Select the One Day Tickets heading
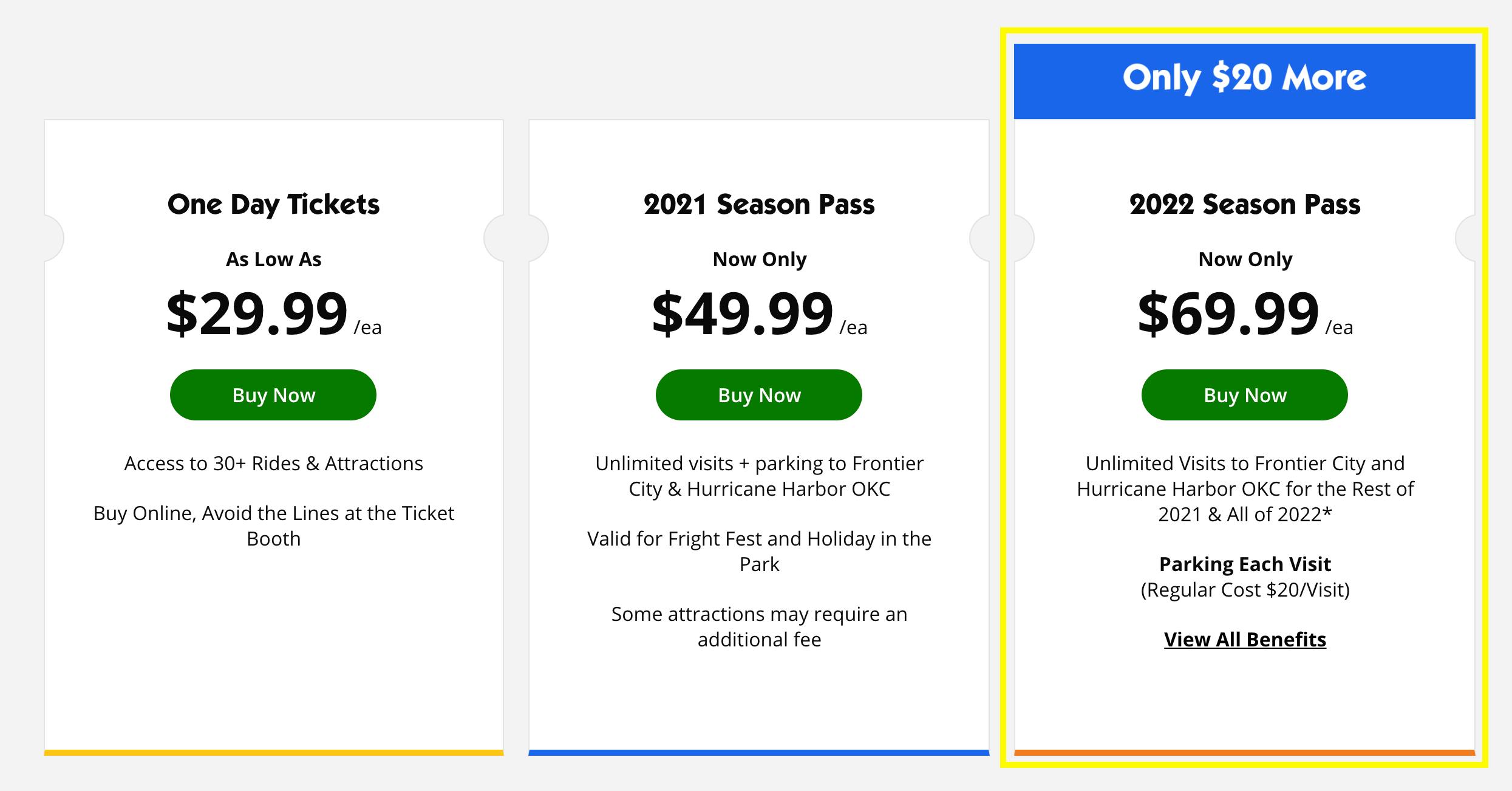 [273, 204]
